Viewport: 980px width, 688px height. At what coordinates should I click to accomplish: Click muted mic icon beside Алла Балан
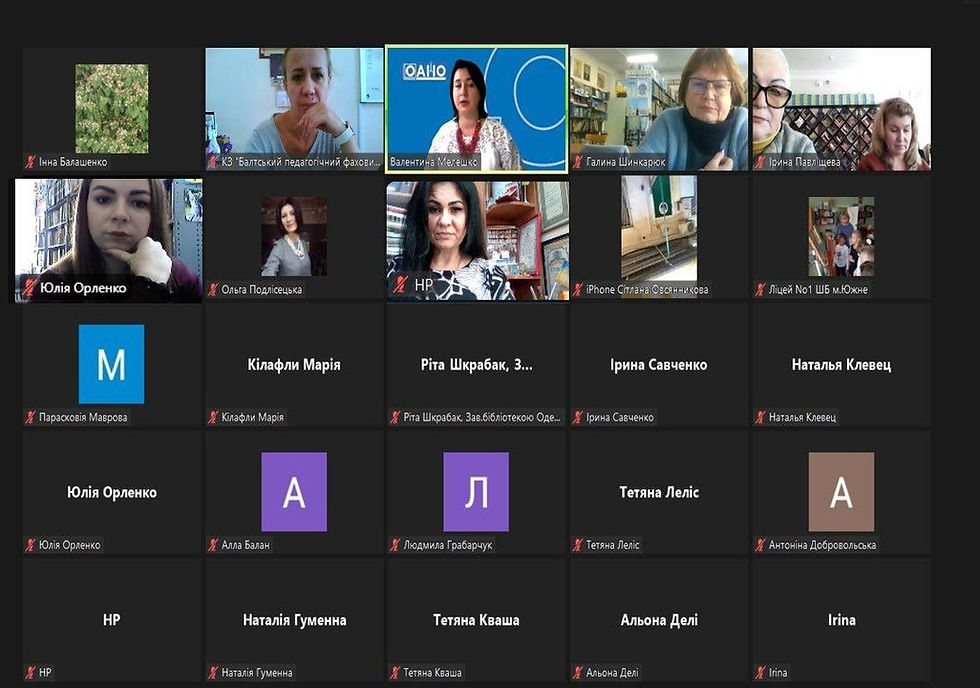coord(212,545)
